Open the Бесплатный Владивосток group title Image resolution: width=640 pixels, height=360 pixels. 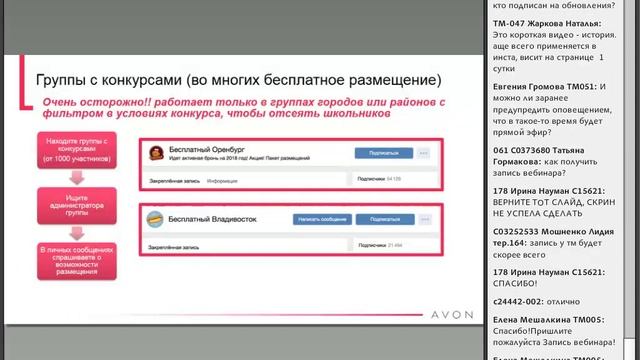212,219
